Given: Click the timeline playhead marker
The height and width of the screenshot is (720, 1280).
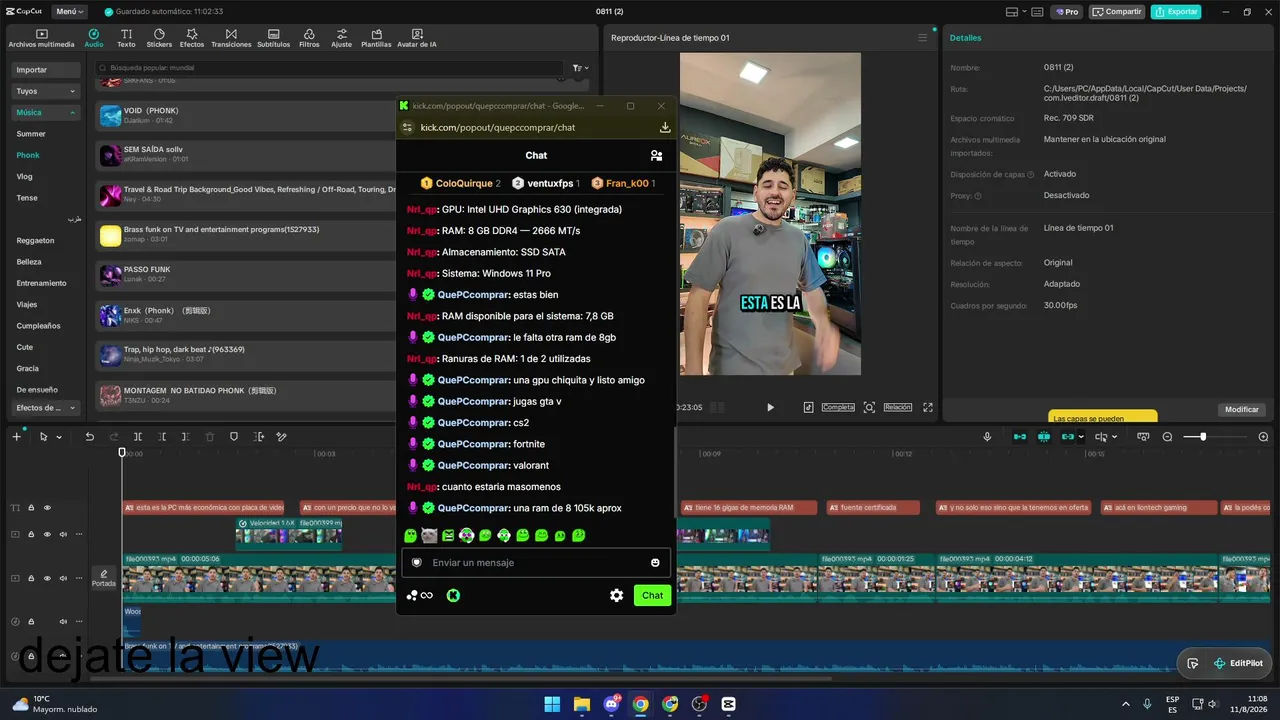Looking at the screenshot, I should coord(122,453).
